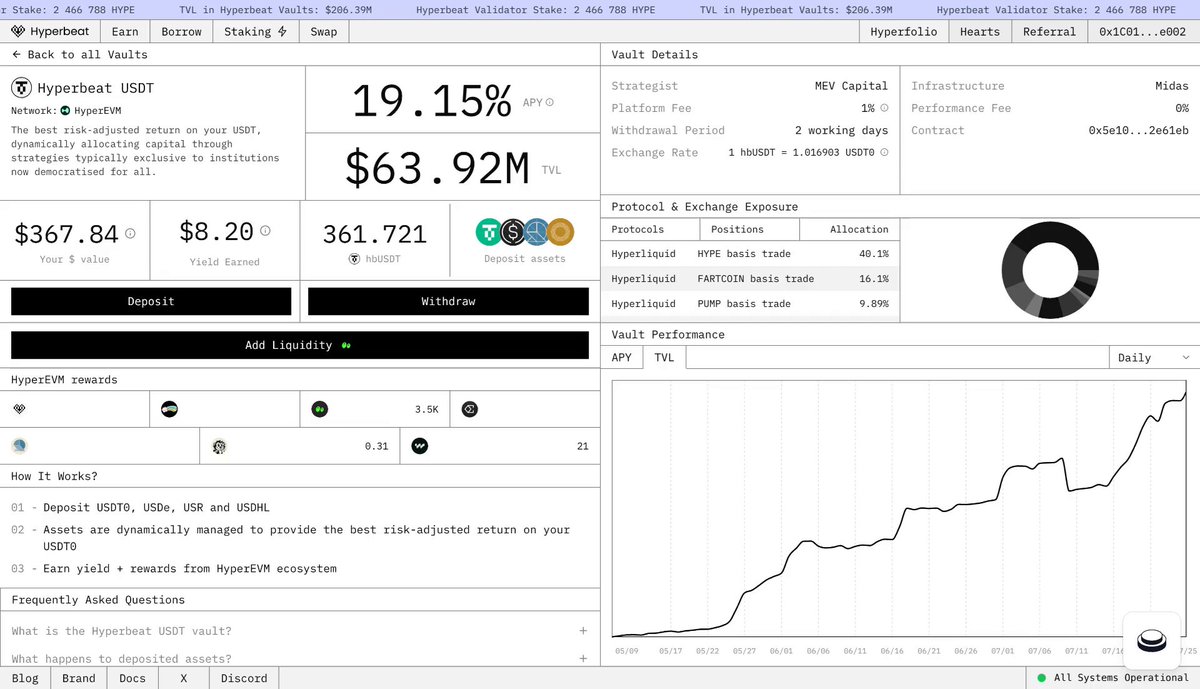Viewport: 1200px width, 689px height.
Task: Switch to the APY performance tab
Action: click(622, 357)
